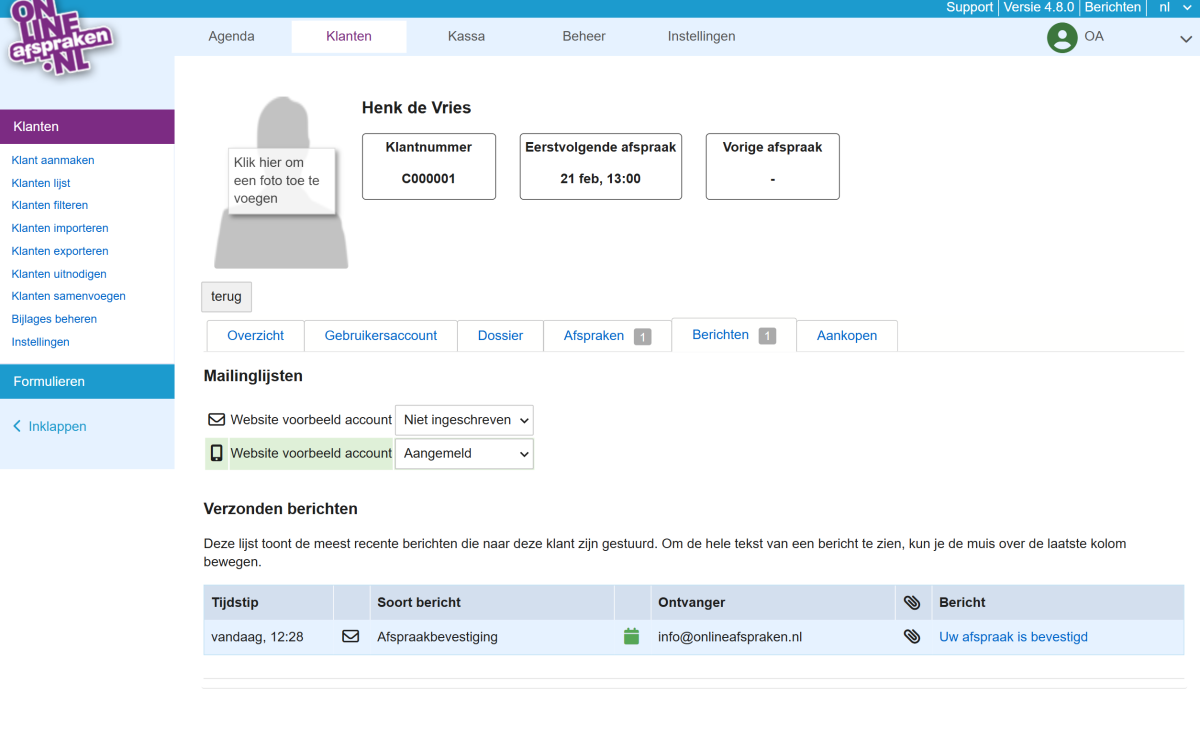1200x748 pixels.
Task: Open the Aangemeld subscription dropdown
Action: pos(464,453)
